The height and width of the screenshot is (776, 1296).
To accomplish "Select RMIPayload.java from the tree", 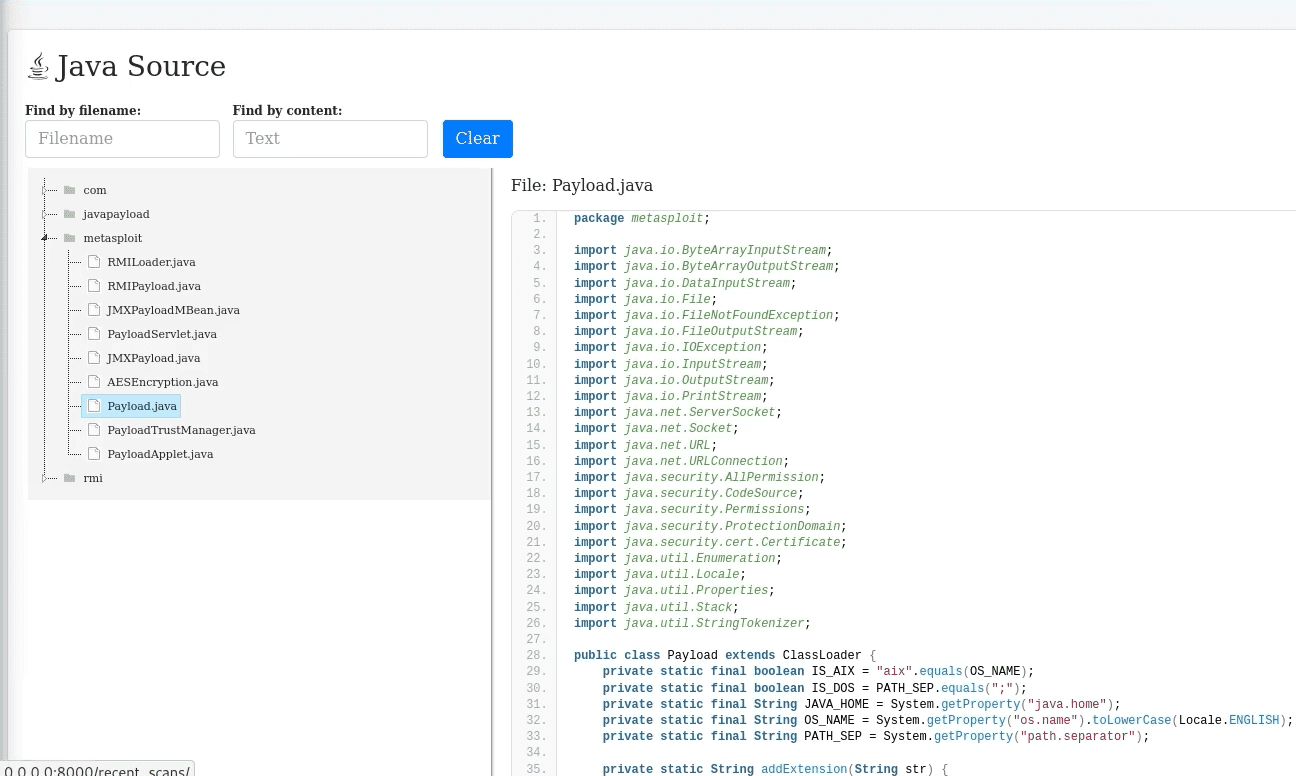I will [154, 286].
